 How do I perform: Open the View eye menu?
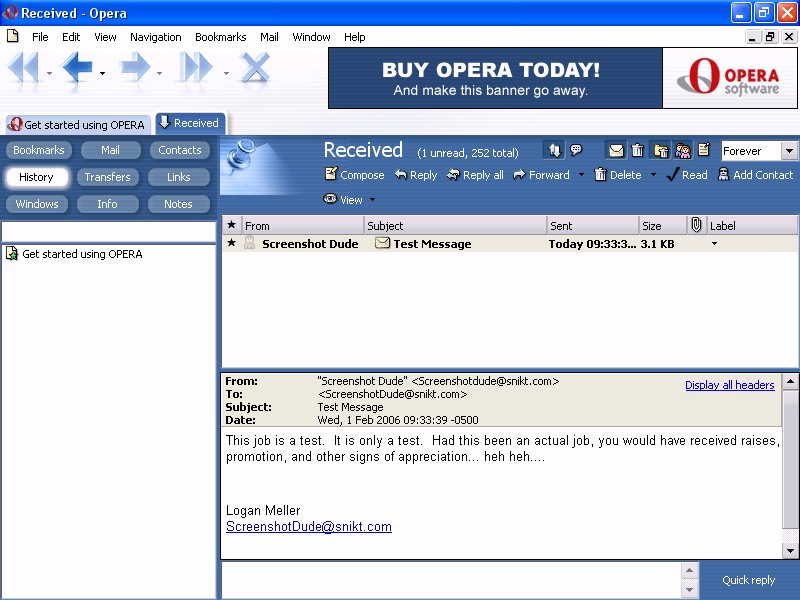[343, 199]
